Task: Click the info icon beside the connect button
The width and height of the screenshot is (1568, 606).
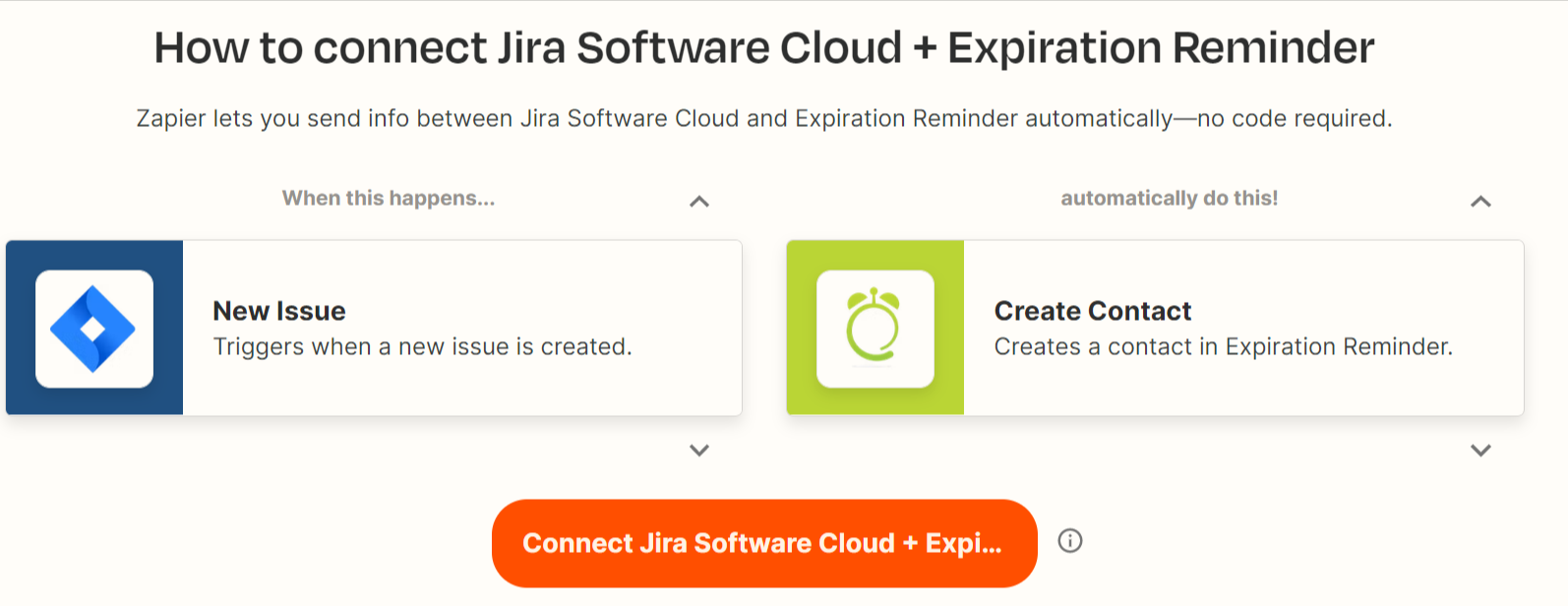Action: [1071, 540]
